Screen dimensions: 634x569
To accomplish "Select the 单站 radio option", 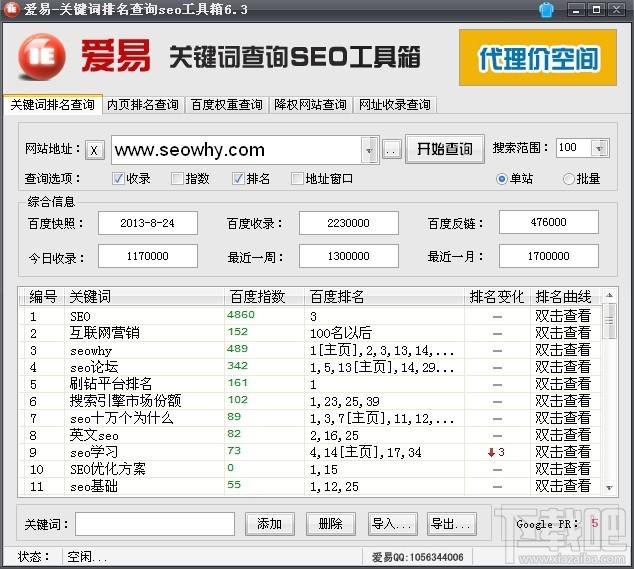I will [x=501, y=178].
